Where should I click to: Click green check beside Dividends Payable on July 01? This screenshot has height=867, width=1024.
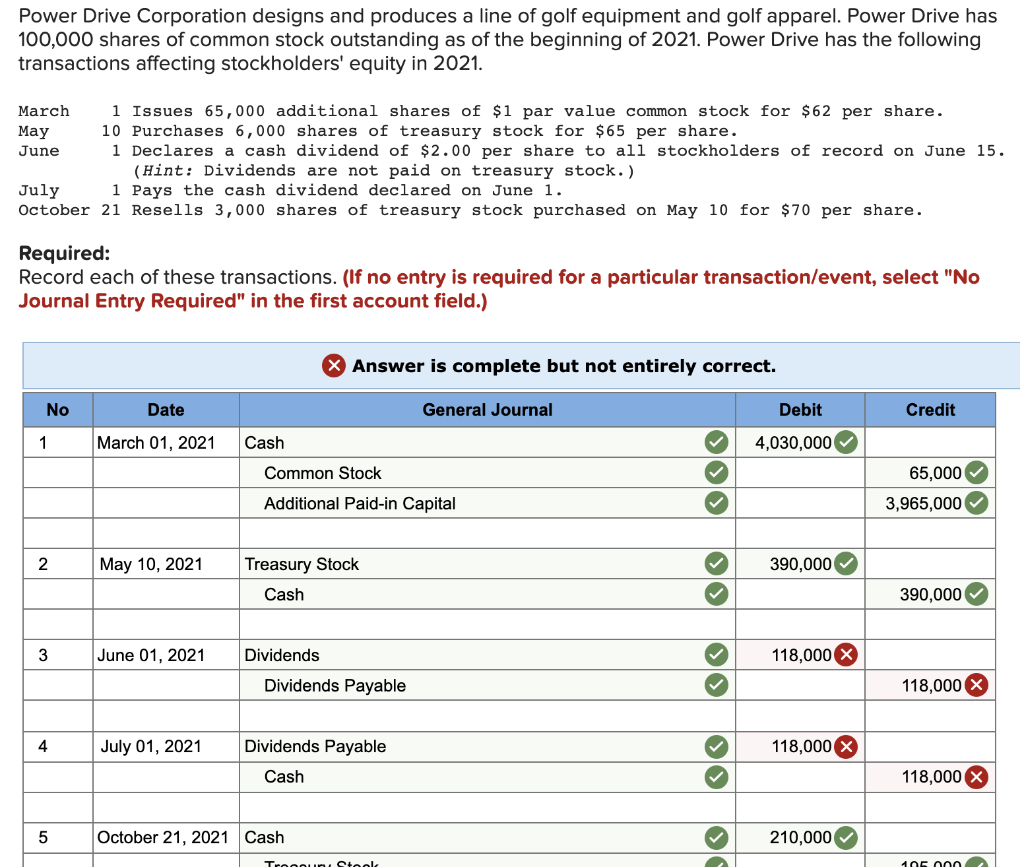pos(716,746)
